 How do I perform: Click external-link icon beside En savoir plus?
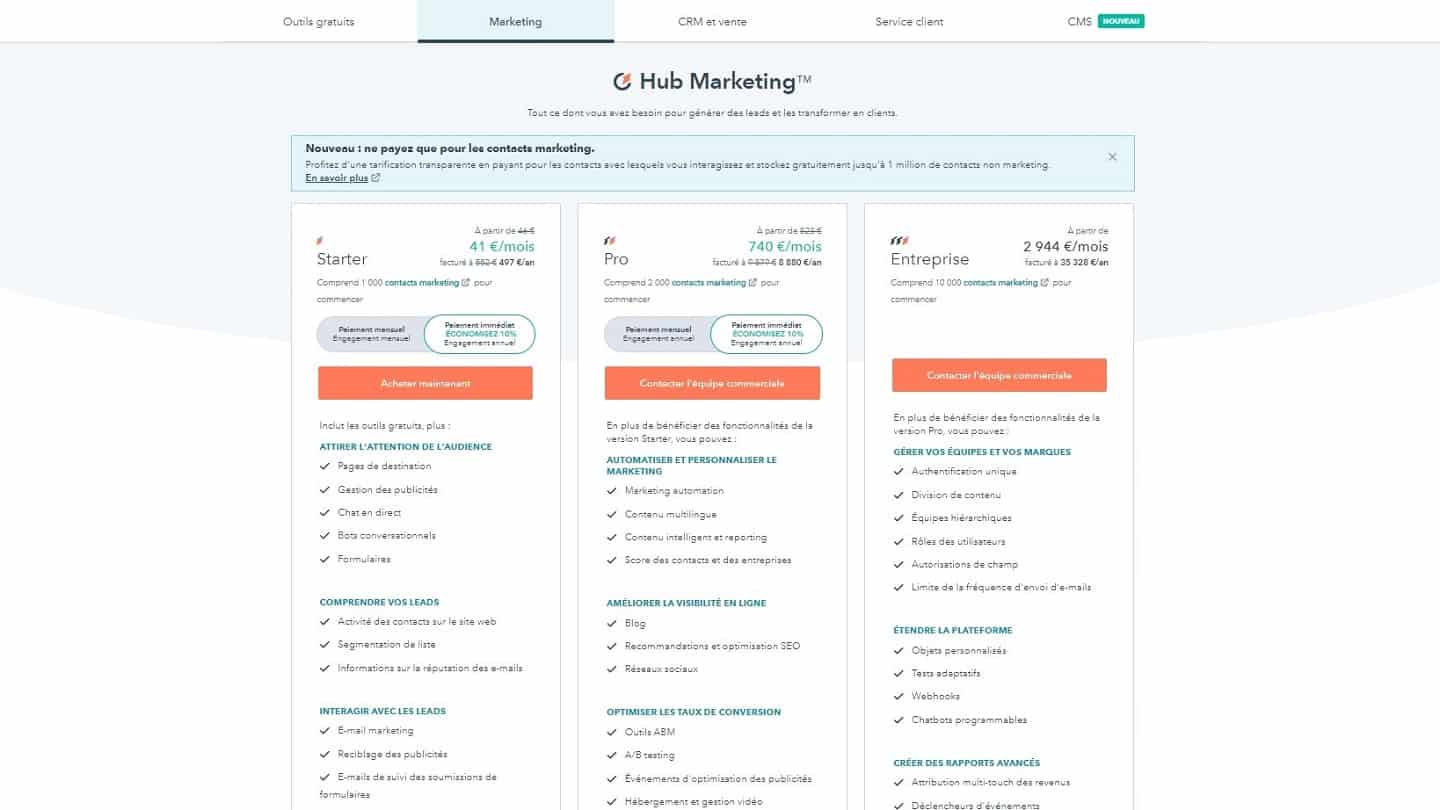point(376,178)
